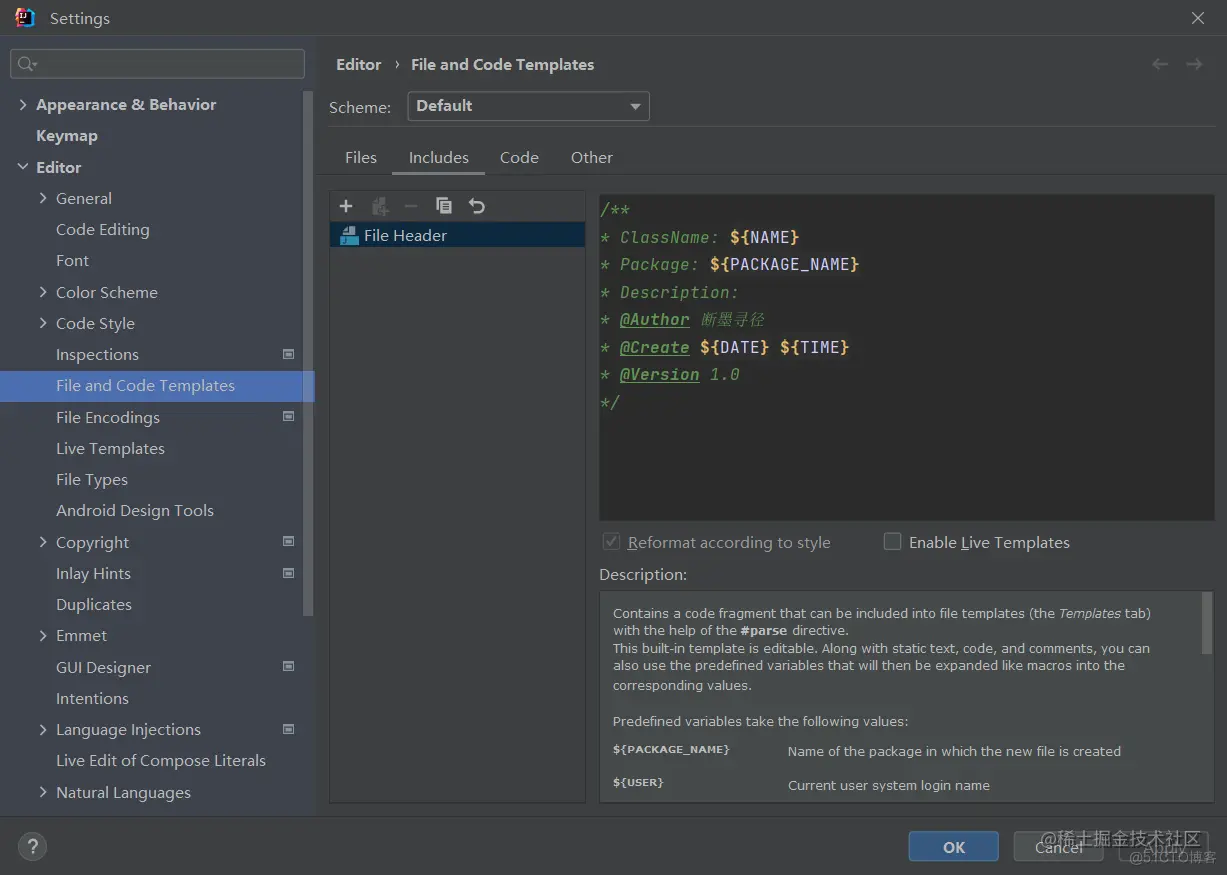This screenshot has height=875, width=1227.
Task: Click the Editor breadcrumb link
Action: tap(358, 64)
